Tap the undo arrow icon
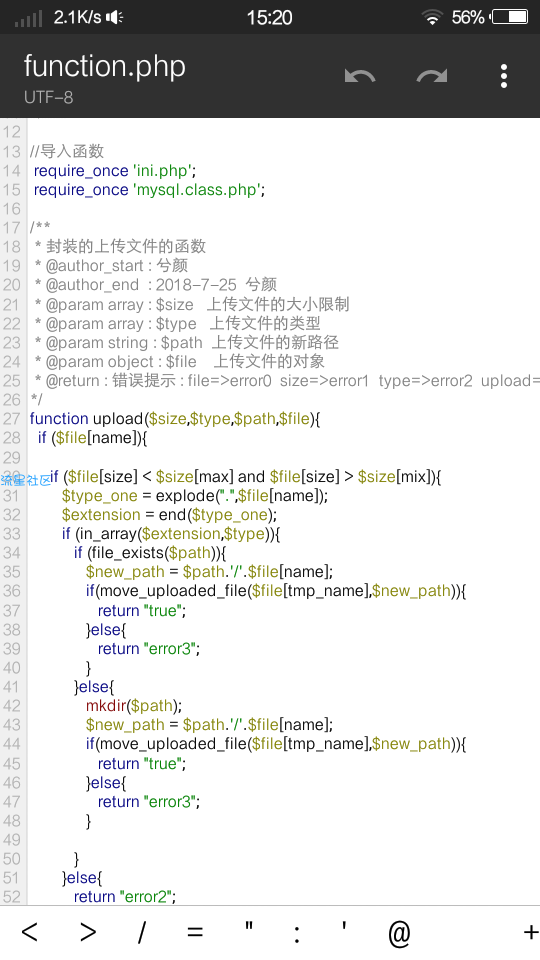This screenshot has height=960, width=540. pyautogui.click(x=360, y=76)
